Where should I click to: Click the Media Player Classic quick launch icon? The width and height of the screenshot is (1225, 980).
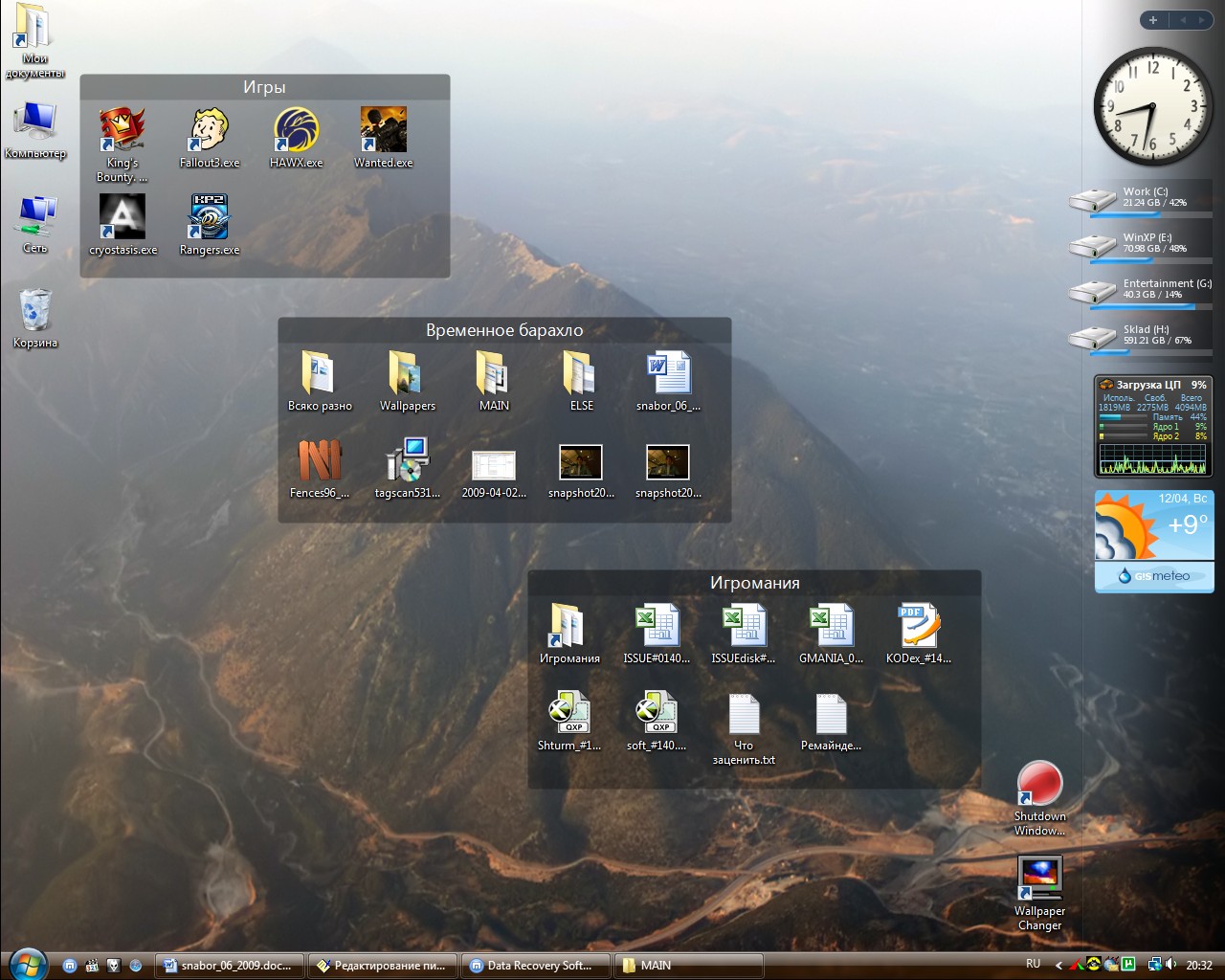92,966
